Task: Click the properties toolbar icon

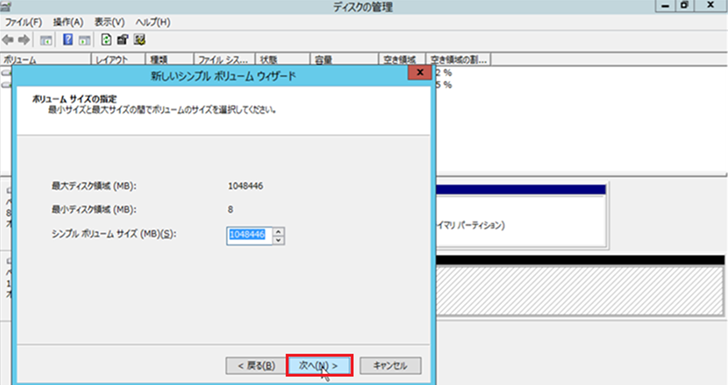Action: coord(123,40)
